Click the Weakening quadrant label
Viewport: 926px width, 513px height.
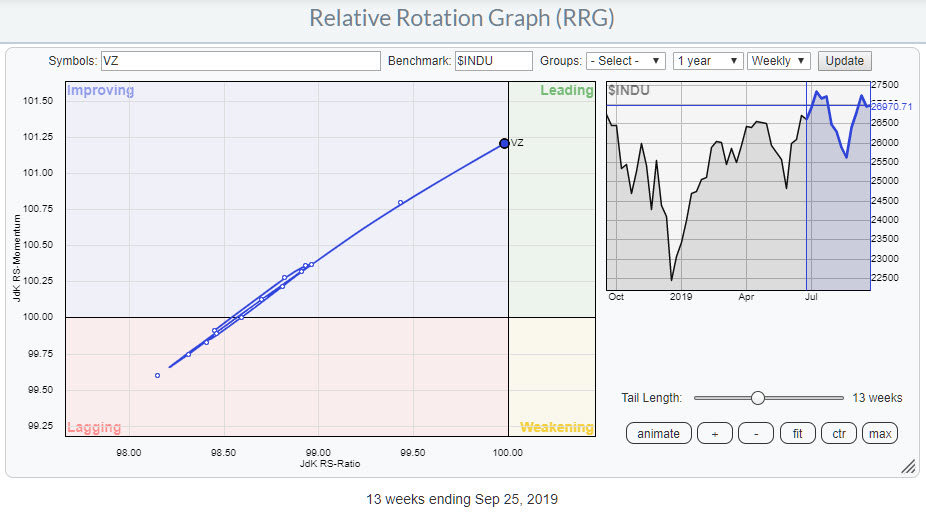point(556,427)
